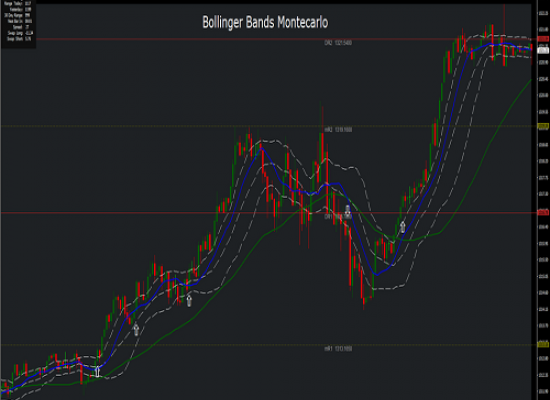Select the white current price tag on the axis
This screenshot has height=400, width=550.
pyautogui.click(x=543, y=51)
